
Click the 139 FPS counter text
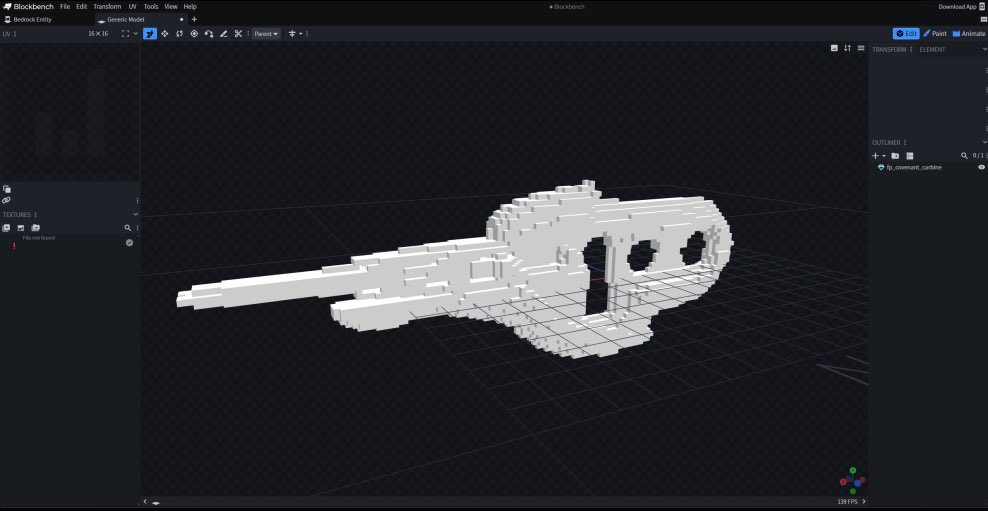coord(847,502)
